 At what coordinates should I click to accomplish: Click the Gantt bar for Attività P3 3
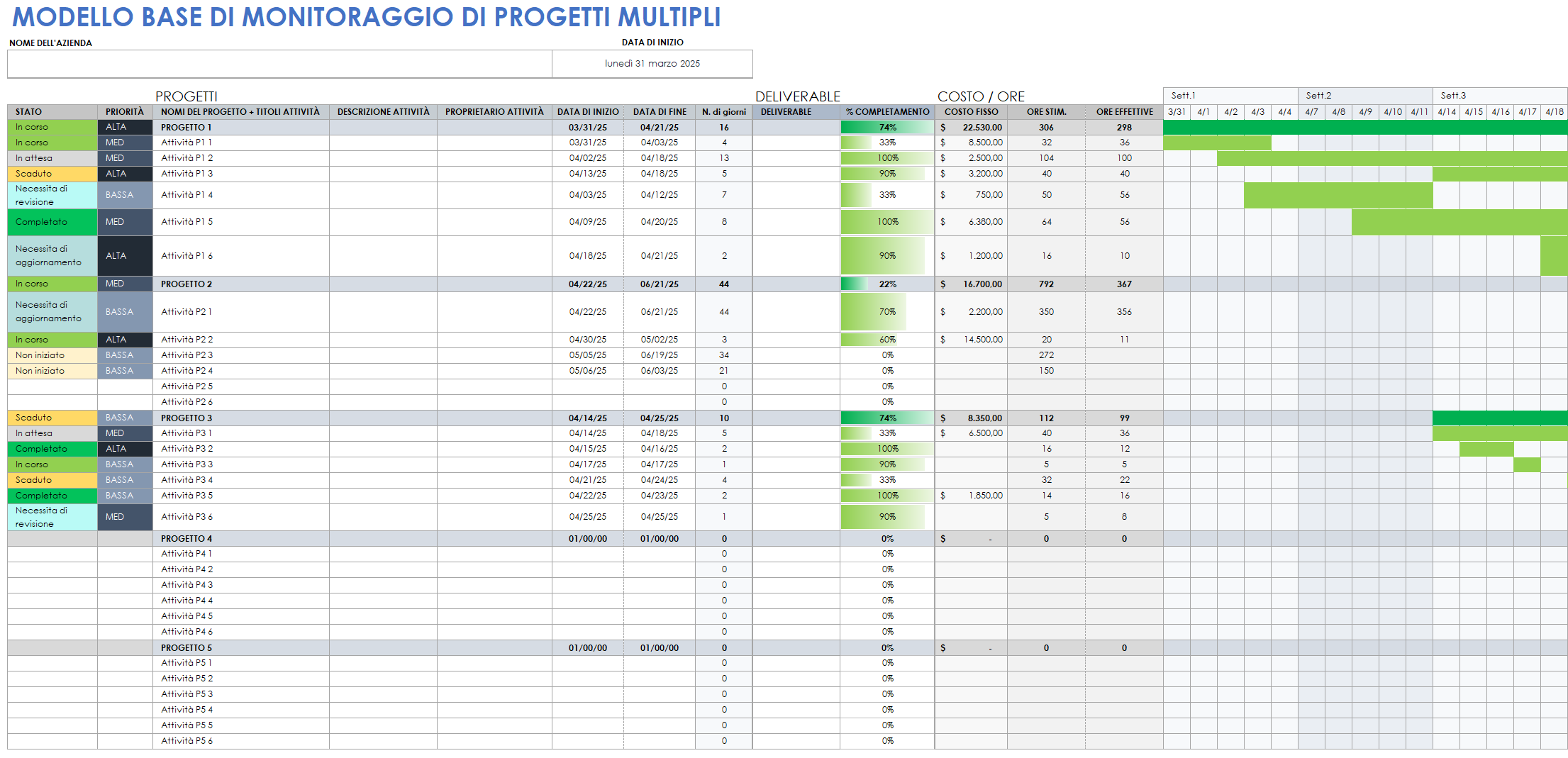[x=1527, y=464]
